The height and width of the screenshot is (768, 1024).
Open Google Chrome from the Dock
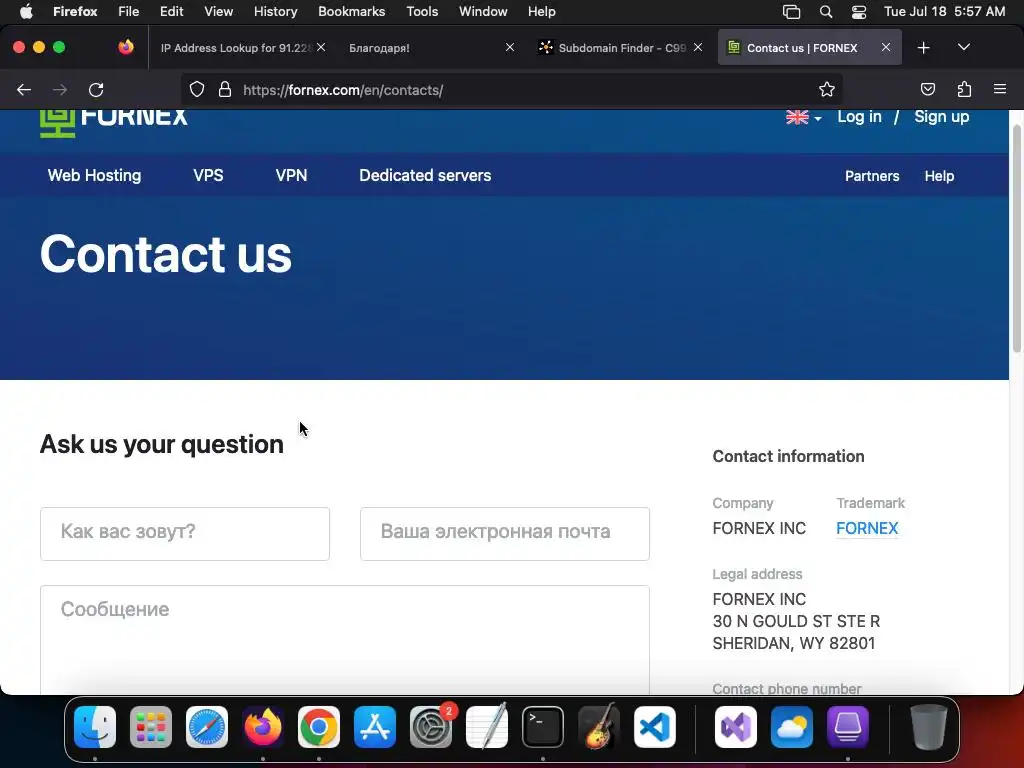click(x=319, y=727)
